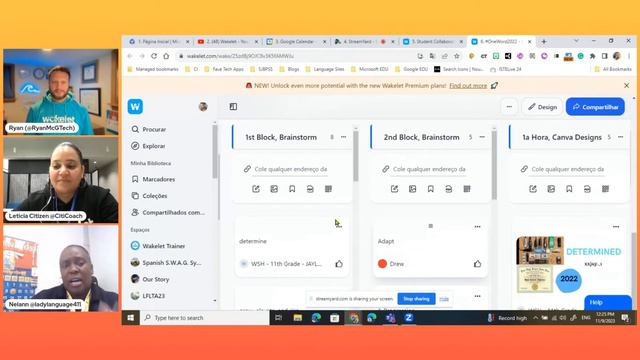Add image icon in 1st Block column
The width and height of the screenshot is (640, 360).
(x=274, y=189)
